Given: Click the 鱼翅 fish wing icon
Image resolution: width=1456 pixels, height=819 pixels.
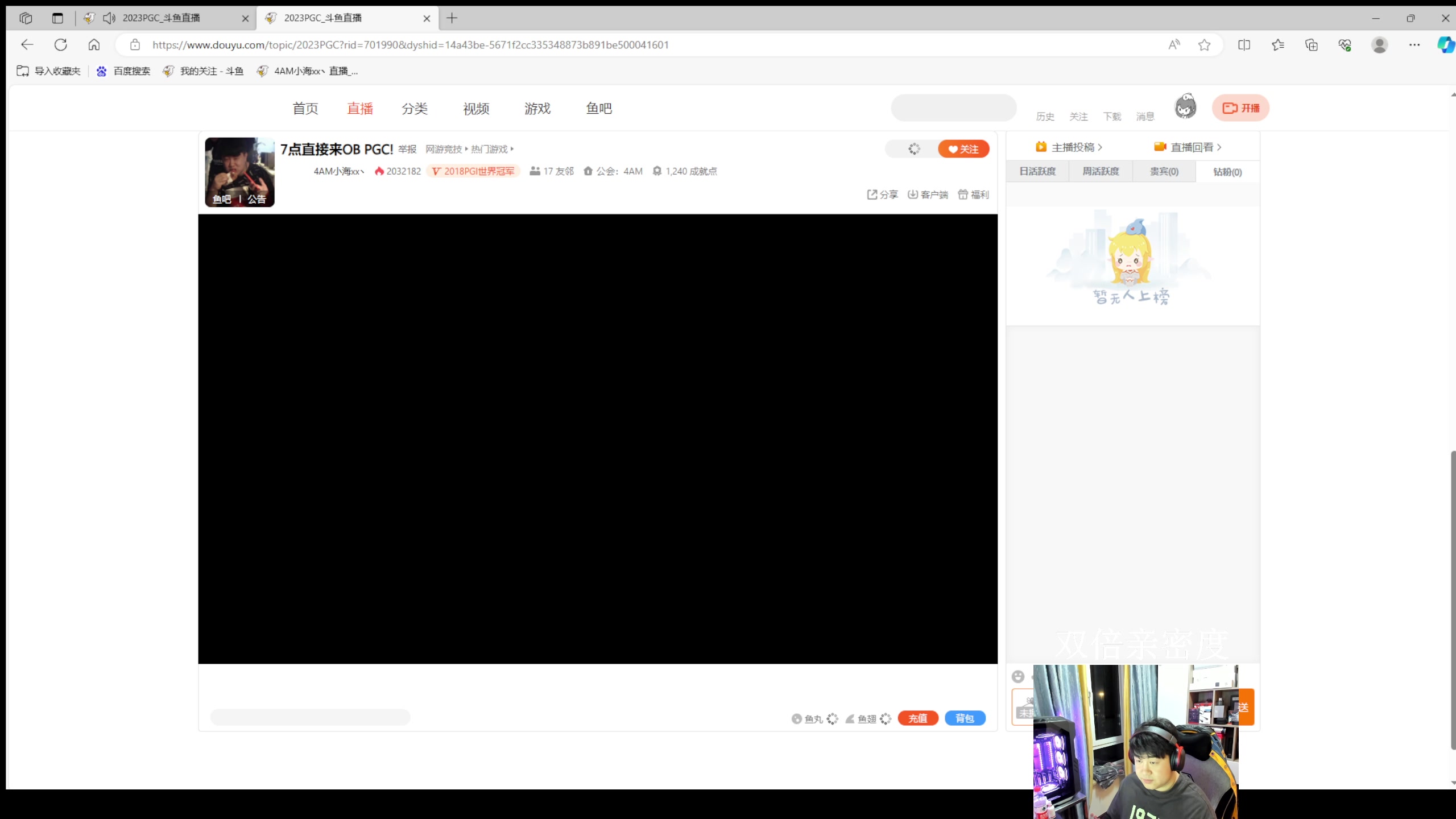Looking at the screenshot, I should click(x=850, y=718).
